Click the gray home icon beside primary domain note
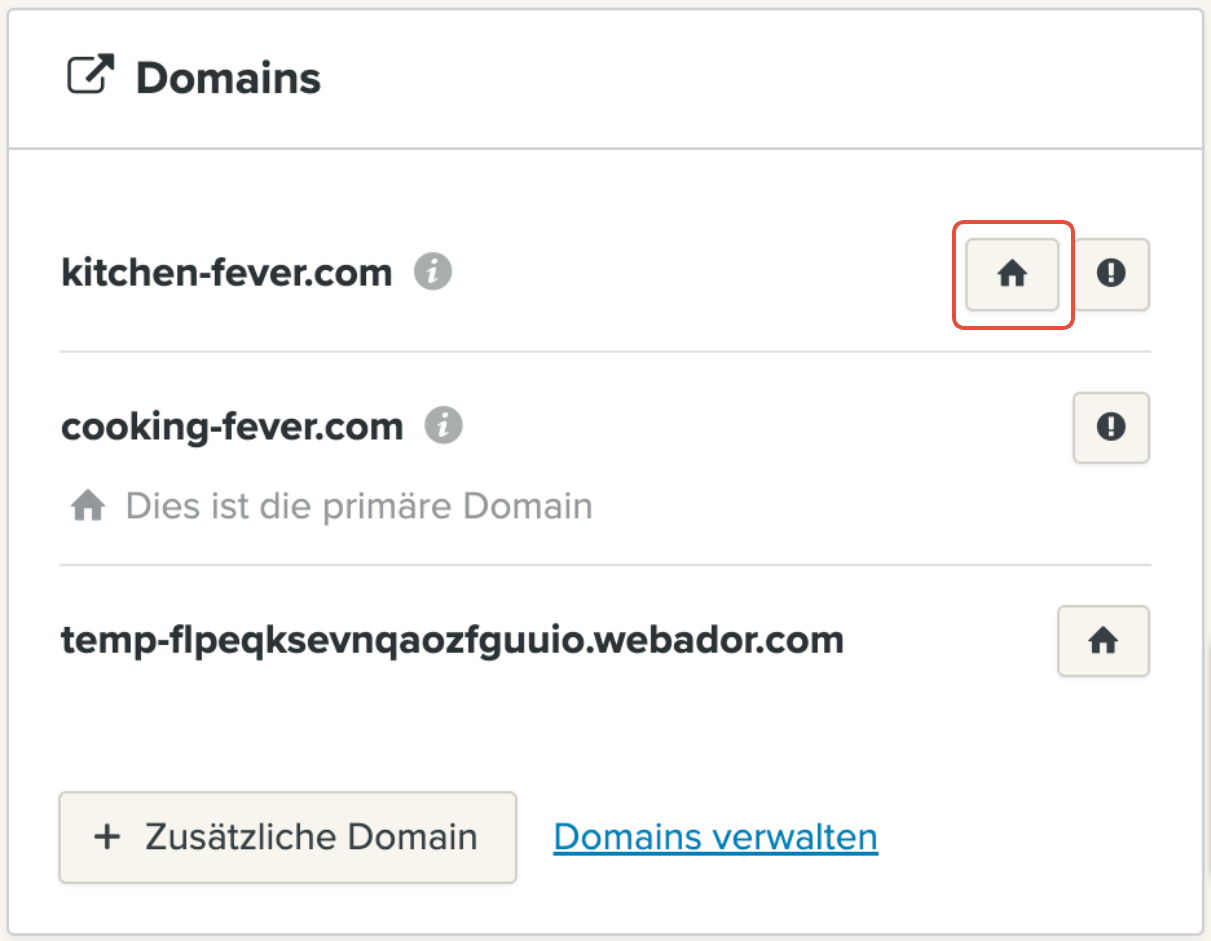 pos(88,507)
